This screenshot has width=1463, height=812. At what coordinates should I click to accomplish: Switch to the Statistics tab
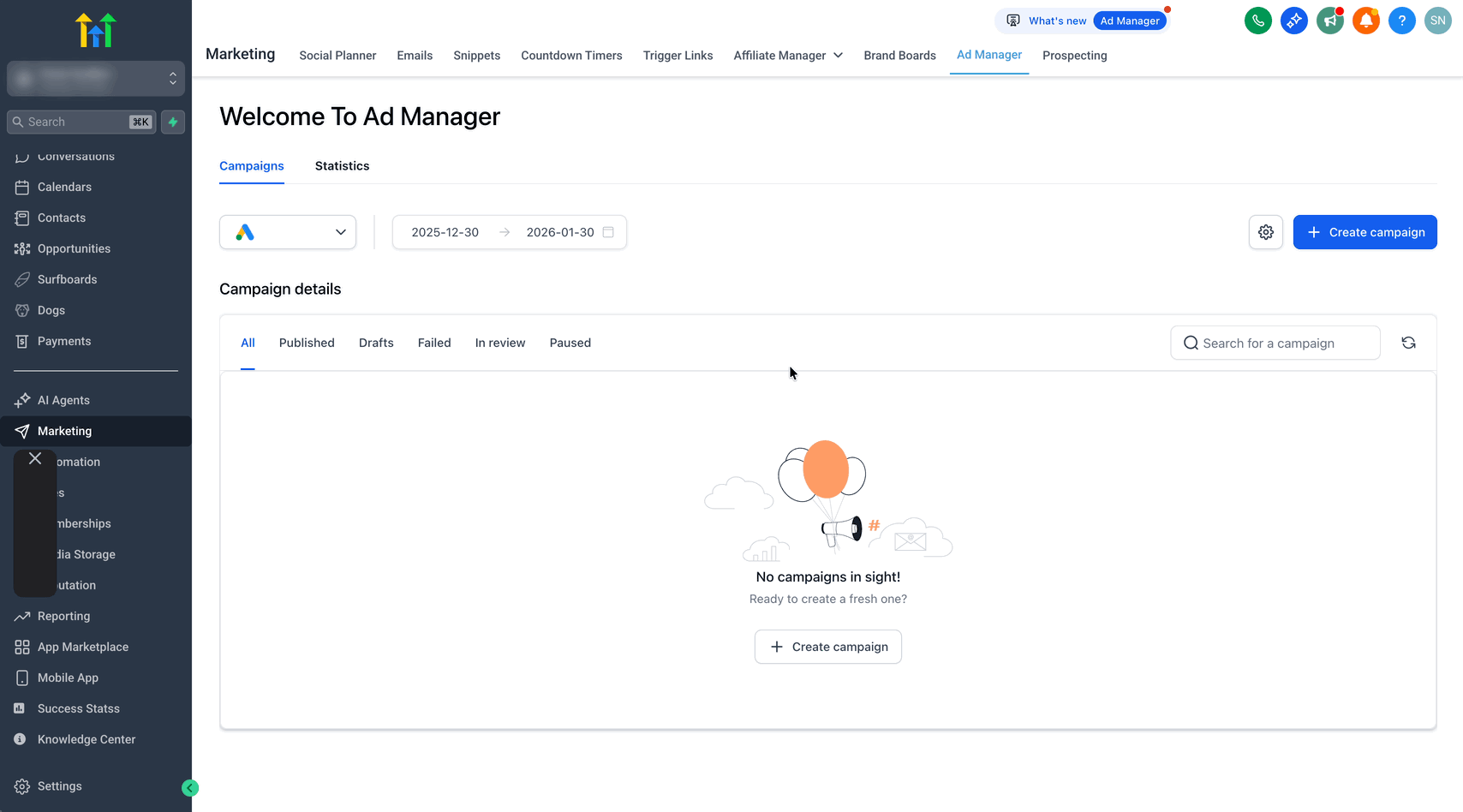[x=342, y=166]
